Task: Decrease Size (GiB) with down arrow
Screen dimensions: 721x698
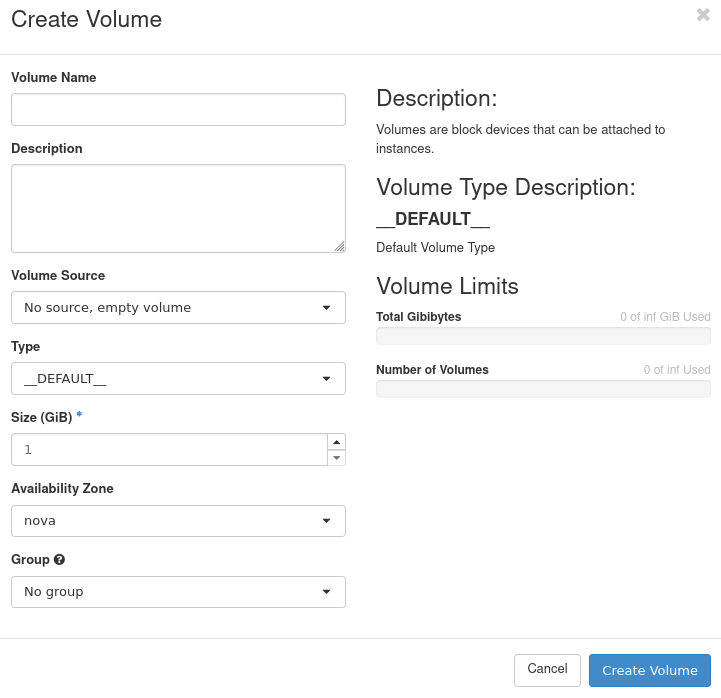Action: coord(337,458)
